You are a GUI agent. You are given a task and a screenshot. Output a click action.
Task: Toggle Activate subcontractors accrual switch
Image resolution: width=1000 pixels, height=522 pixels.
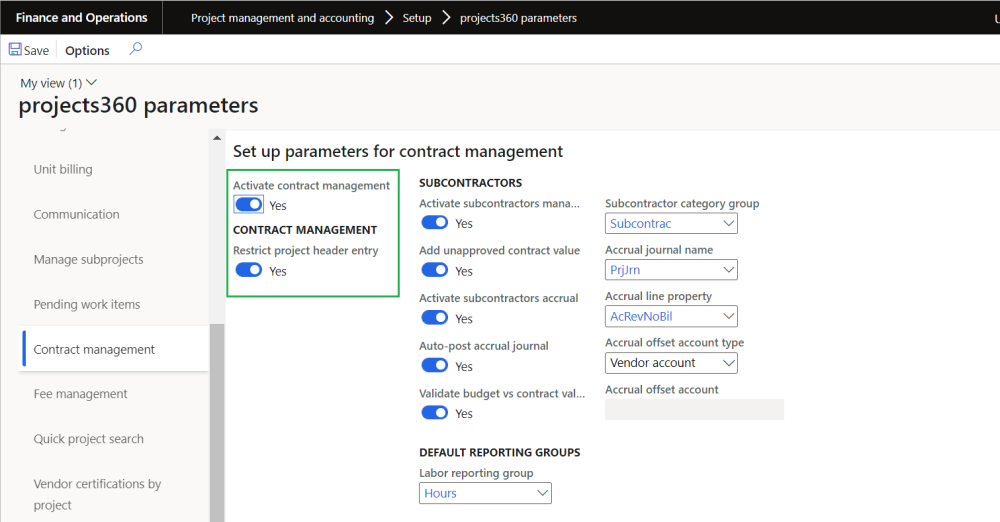[x=434, y=318]
